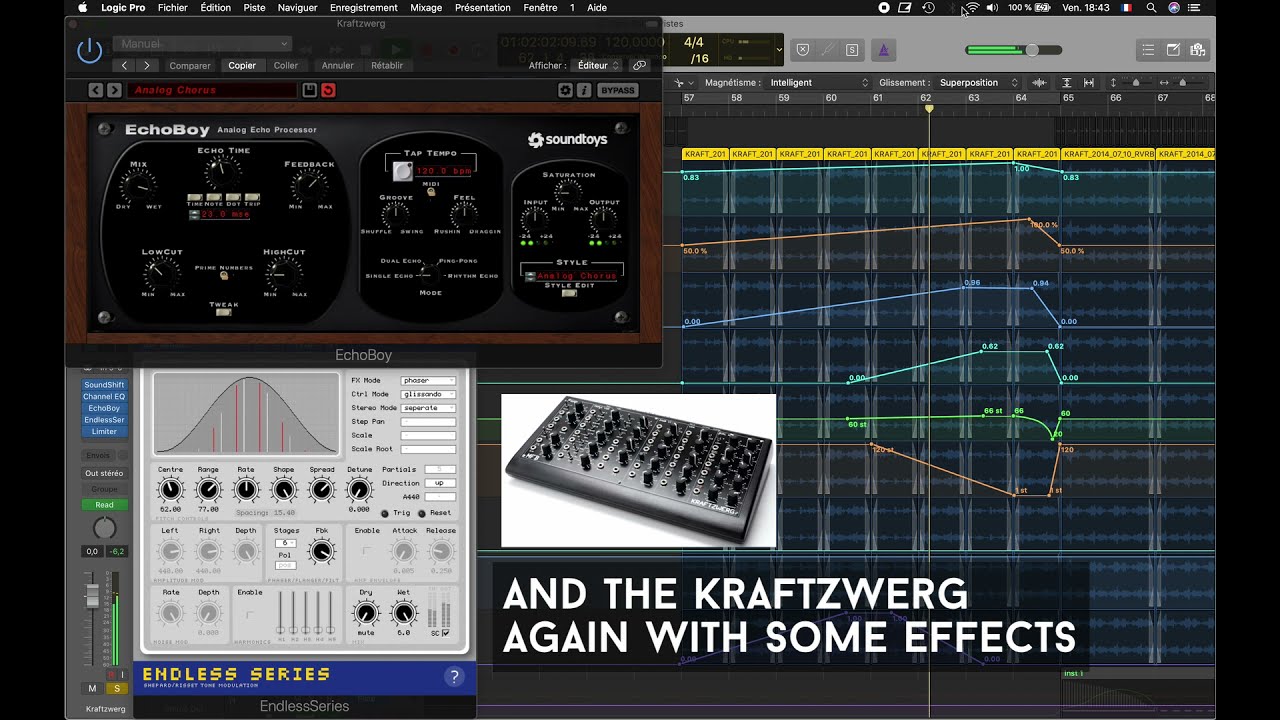Select the Limiter insert slot
The height and width of the screenshot is (720, 1280).
[104, 432]
